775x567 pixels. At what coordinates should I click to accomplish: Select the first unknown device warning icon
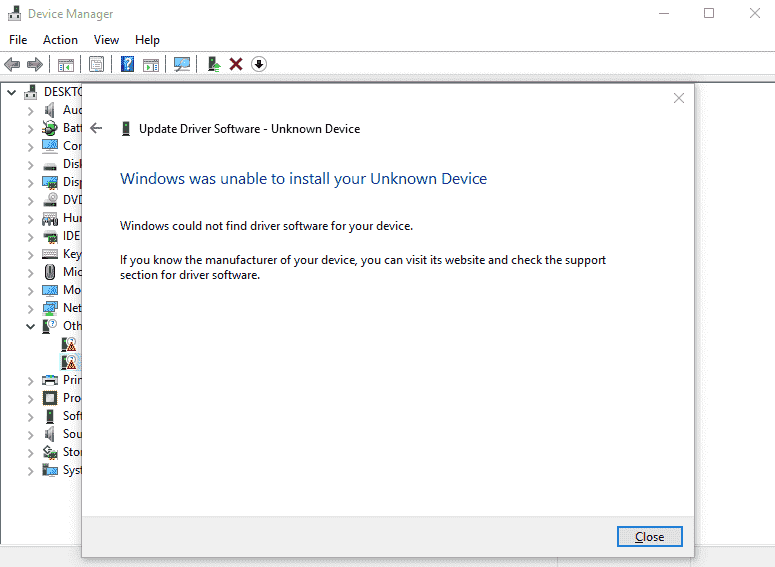coord(69,344)
